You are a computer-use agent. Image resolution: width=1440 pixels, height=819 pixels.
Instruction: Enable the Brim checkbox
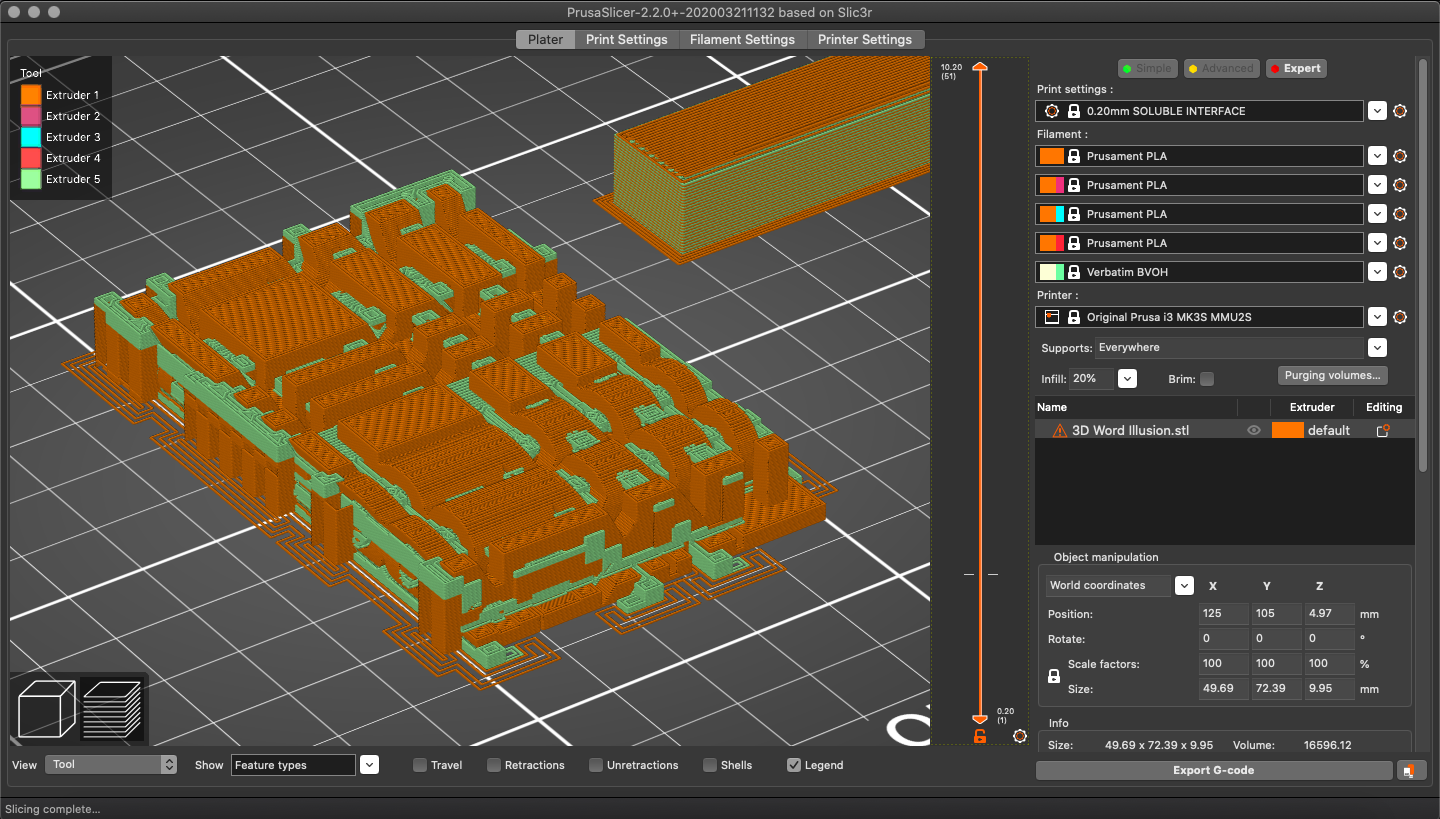[1207, 379]
